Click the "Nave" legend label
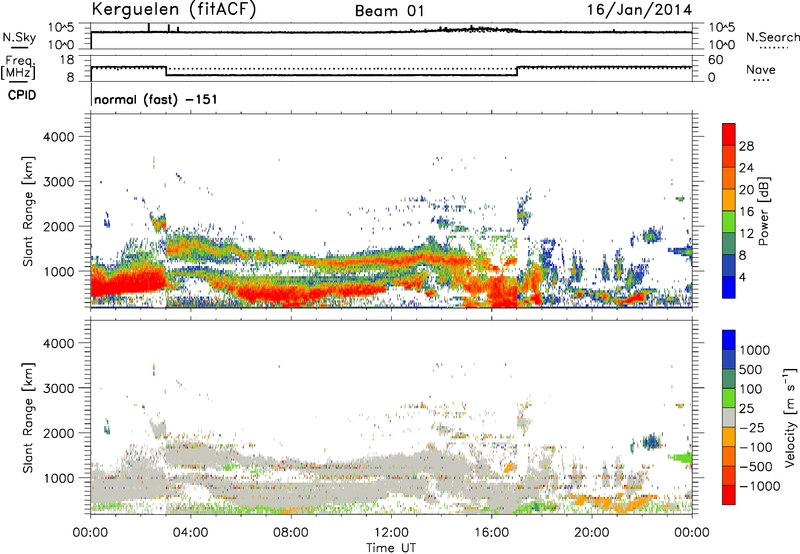Image resolution: width=800 pixels, height=554 pixels. coord(761,69)
